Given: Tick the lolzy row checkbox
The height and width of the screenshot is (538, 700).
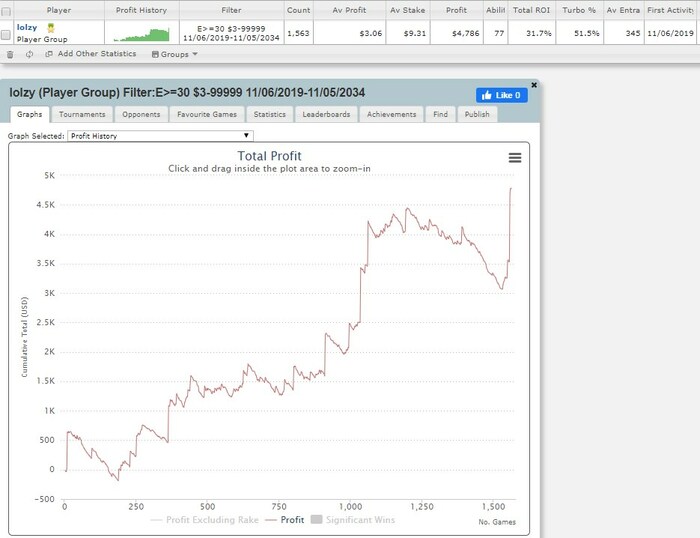Looking at the screenshot, I should tap(6, 34).
